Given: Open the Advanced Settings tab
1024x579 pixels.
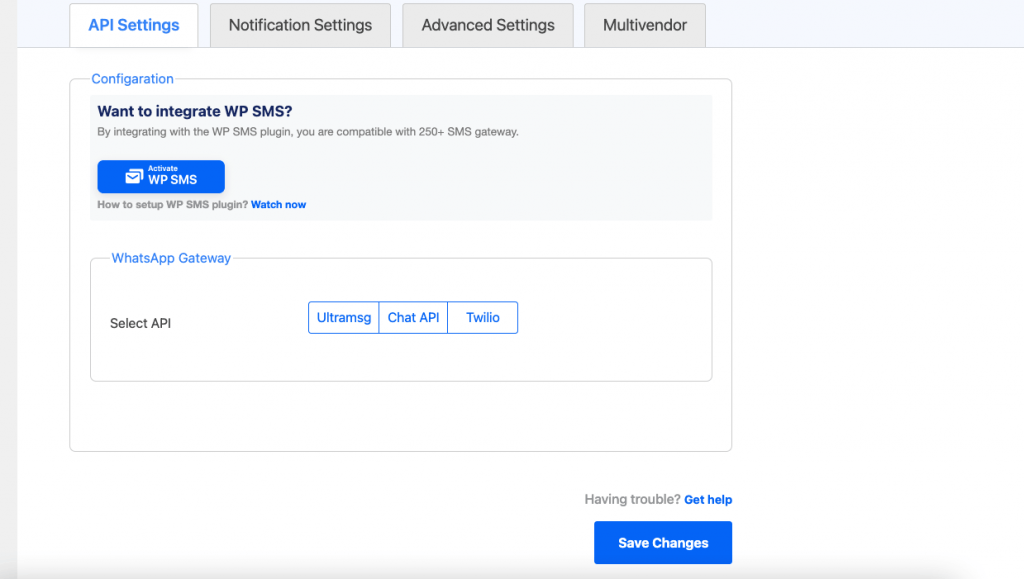Looking at the screenshot, I should [488, 25].
